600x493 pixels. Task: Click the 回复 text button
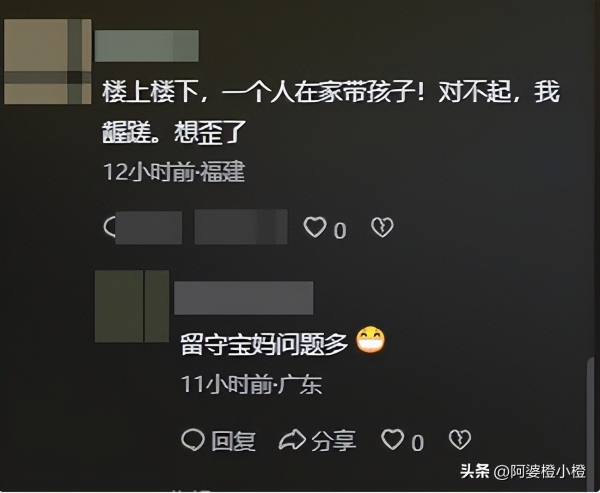[233, 441]
